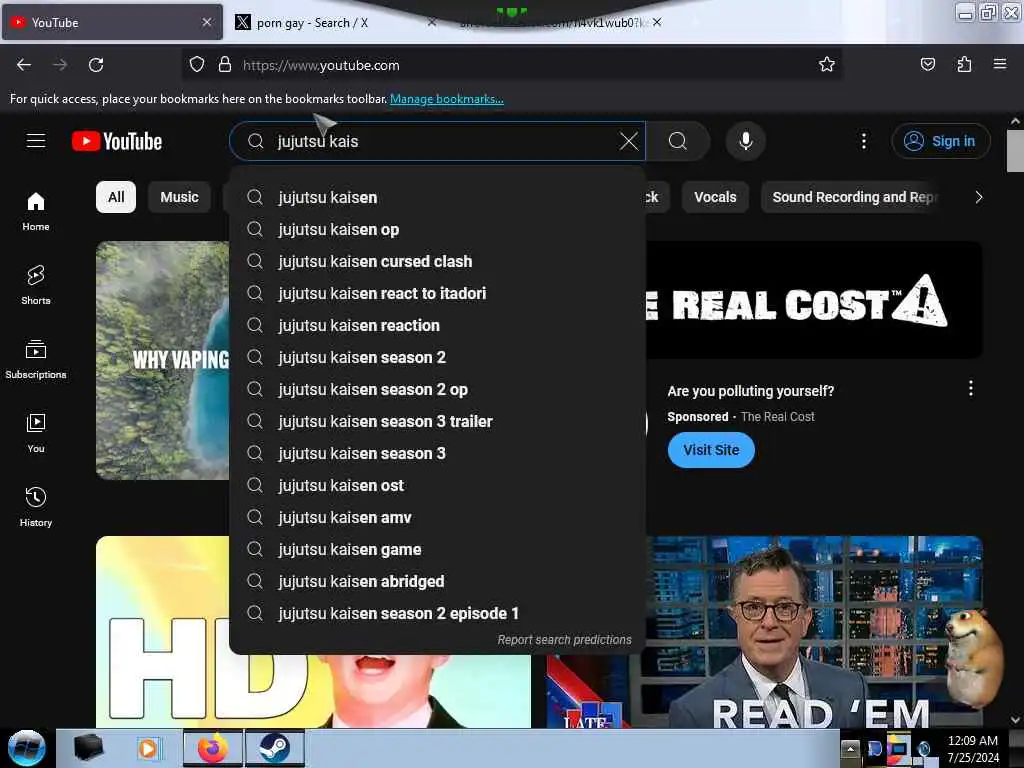
Task: Open the media player taskbar icon
Action: click(x=148, y=748)
